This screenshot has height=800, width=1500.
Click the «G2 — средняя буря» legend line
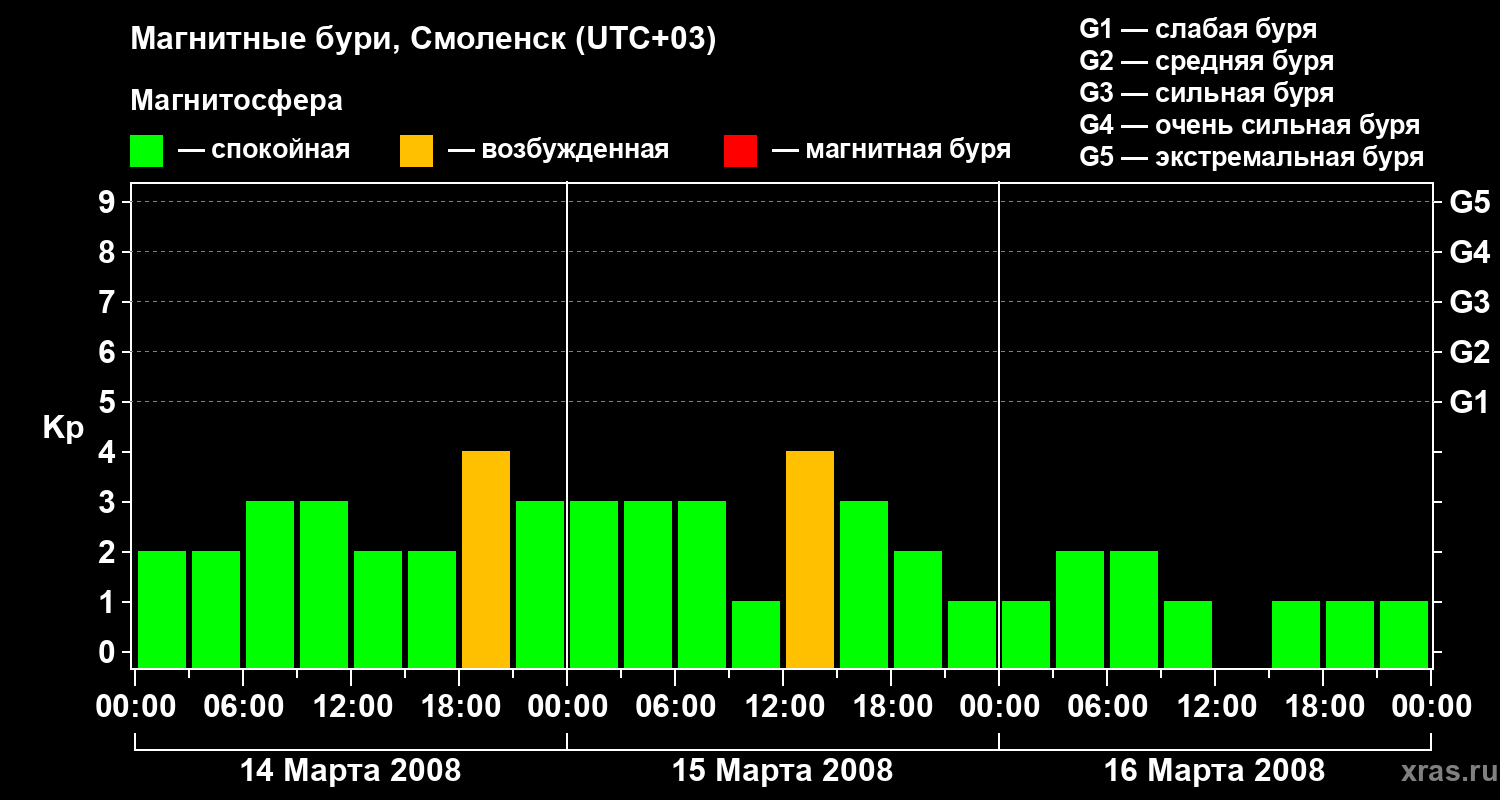click(x=1206, y=61)
